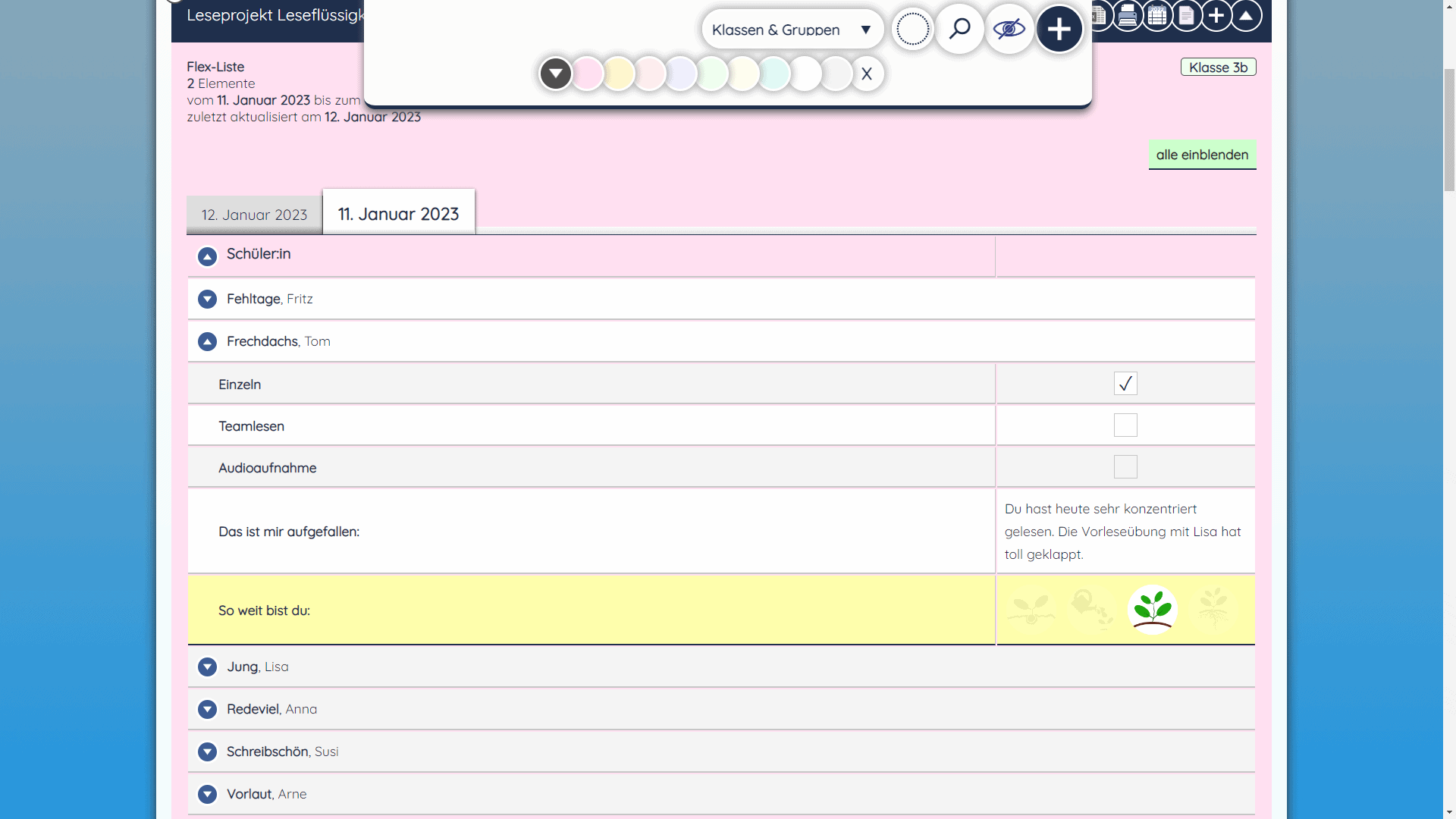Expand the Jung, Lisa row

(207, 667)
